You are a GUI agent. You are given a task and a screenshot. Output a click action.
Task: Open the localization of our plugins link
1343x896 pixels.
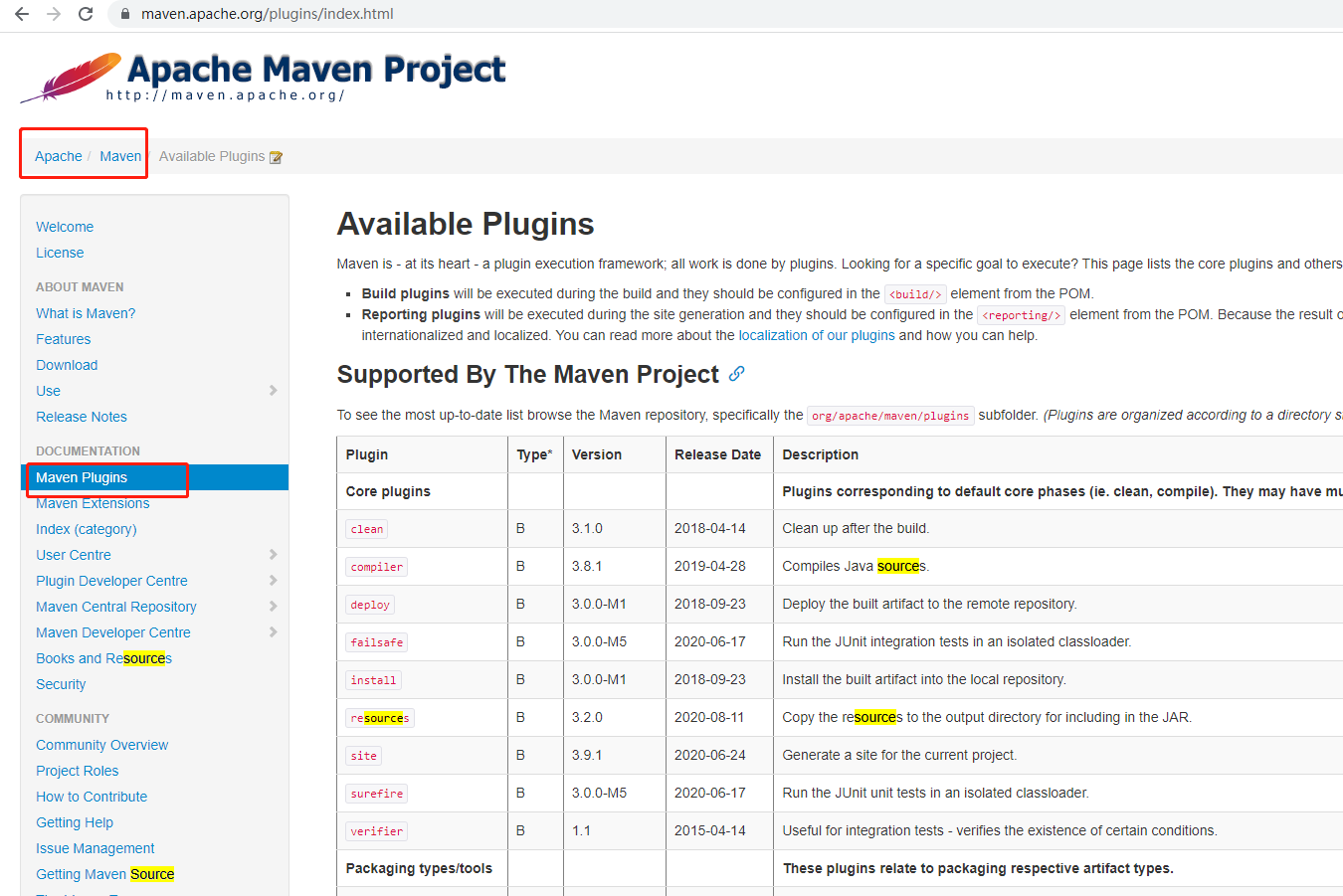(x=816, y=335)
